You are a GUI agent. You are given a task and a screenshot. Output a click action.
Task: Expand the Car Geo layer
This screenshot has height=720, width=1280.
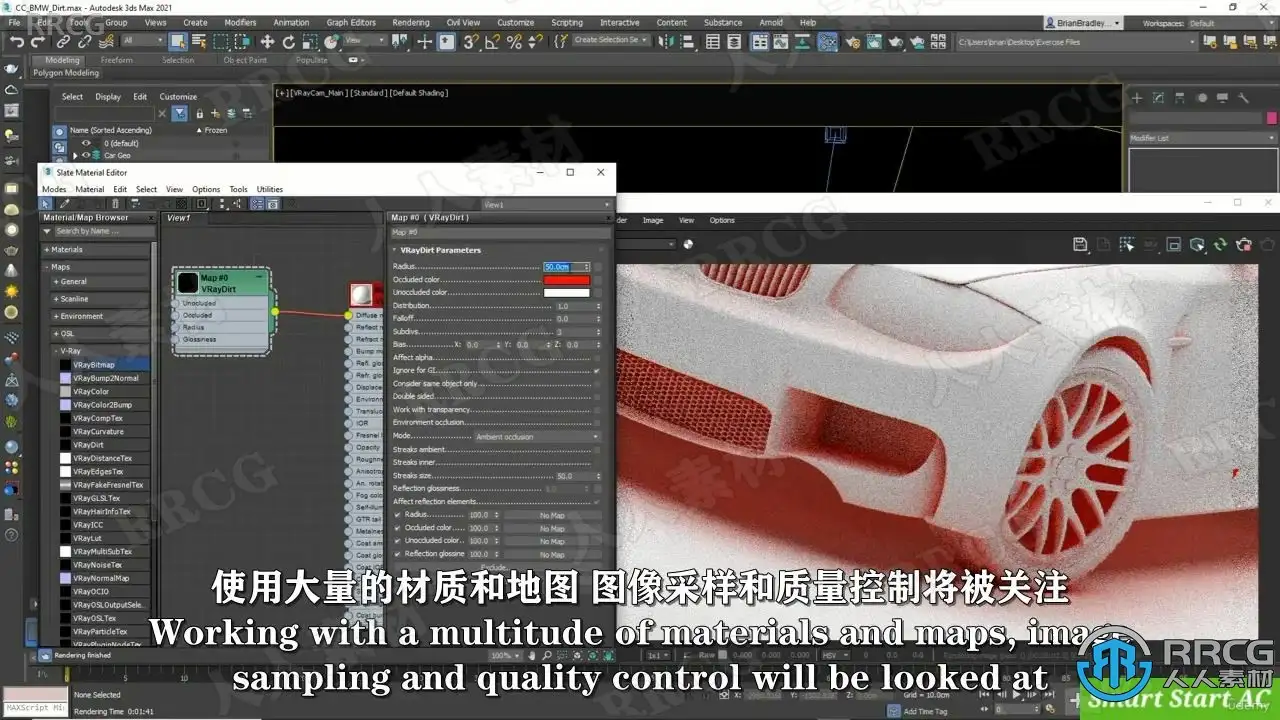tap(75, 156)
